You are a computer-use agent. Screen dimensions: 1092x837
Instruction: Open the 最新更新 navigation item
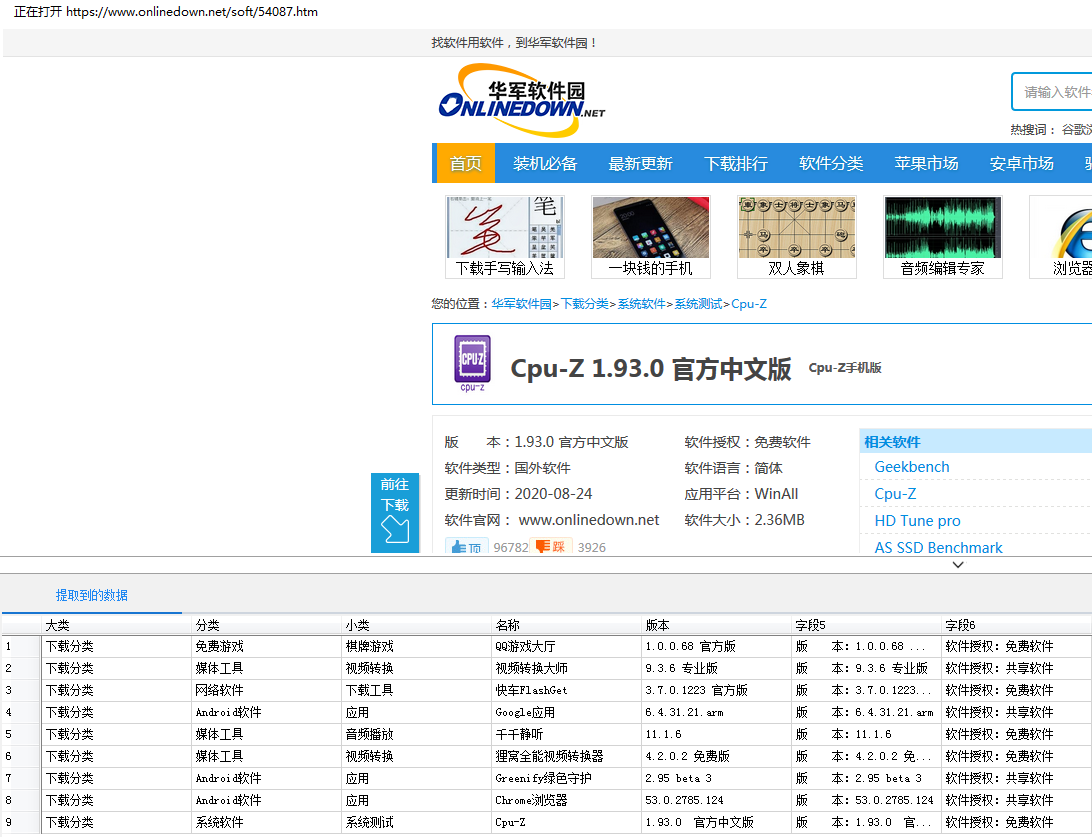click(x=641, y=164)
